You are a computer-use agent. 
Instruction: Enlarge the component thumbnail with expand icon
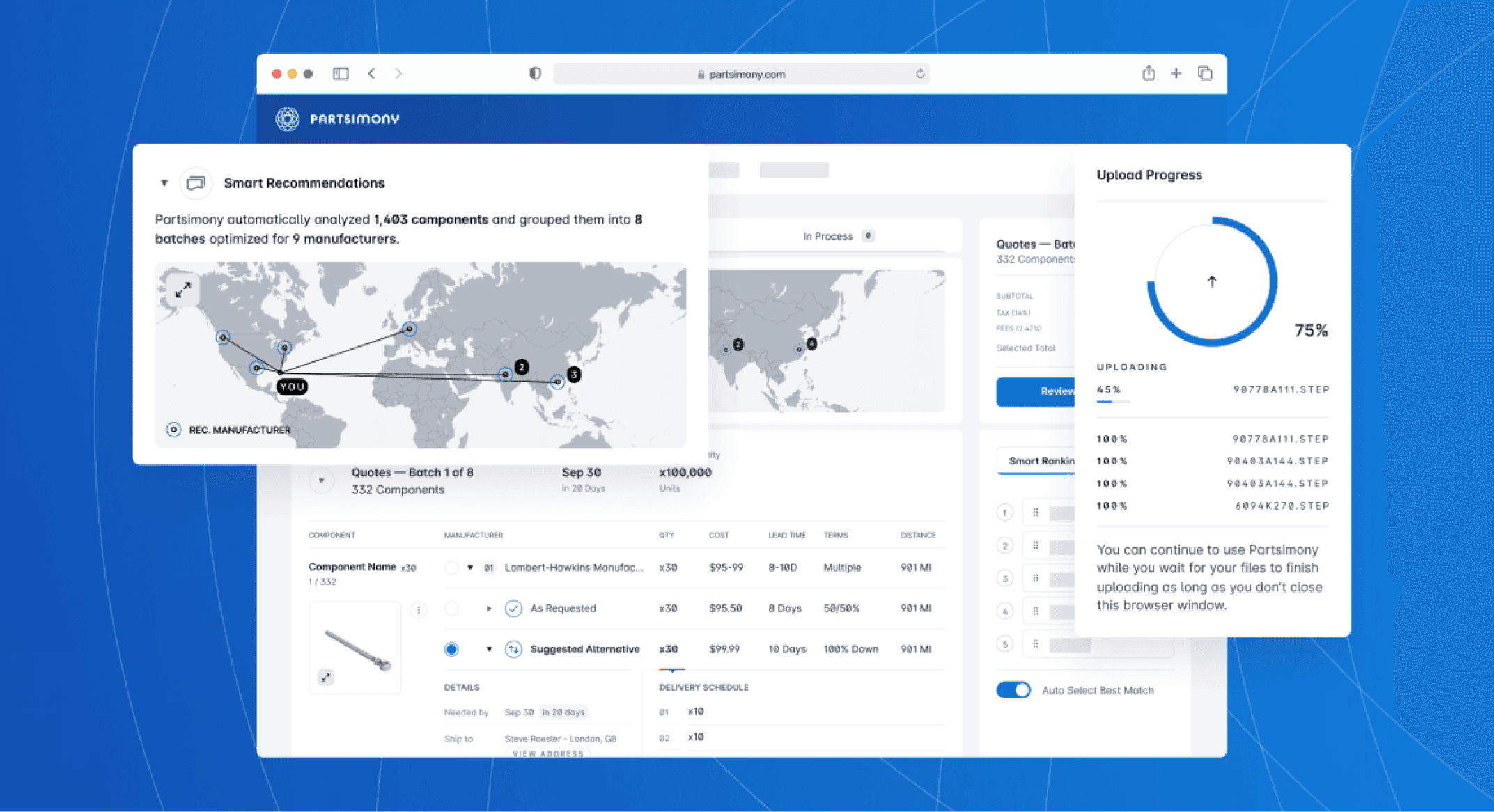tap(325, 676)
